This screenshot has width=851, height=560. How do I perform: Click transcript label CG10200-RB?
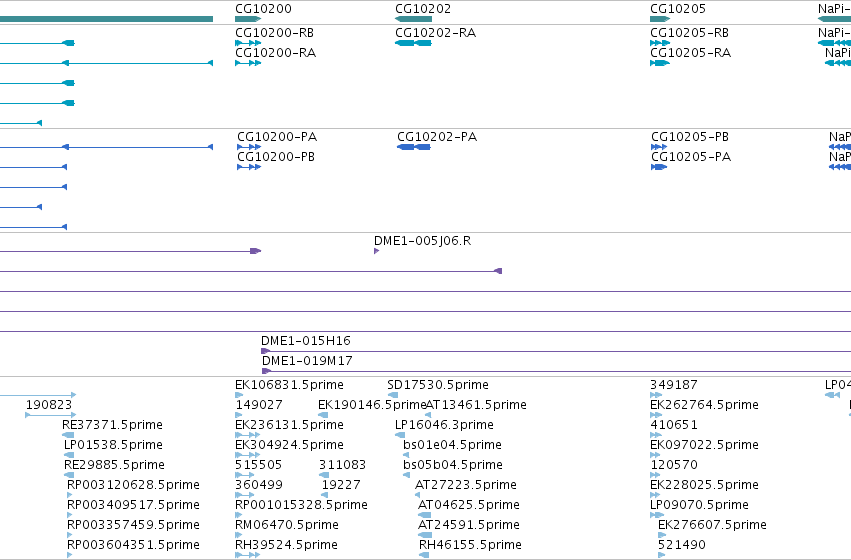[x=274, y=33]
